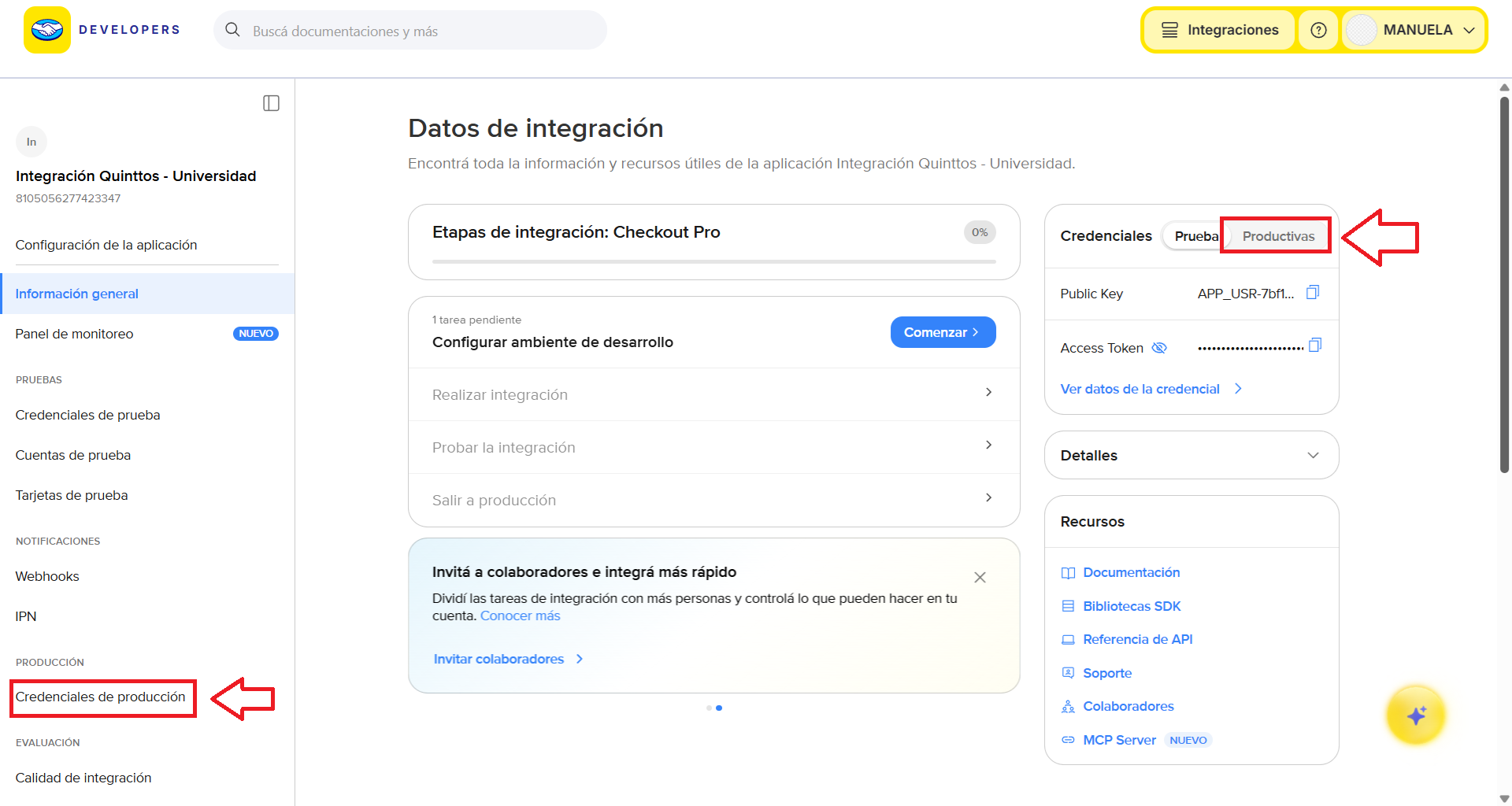Open the sparkle assistant floating button

pos(1416,715)
